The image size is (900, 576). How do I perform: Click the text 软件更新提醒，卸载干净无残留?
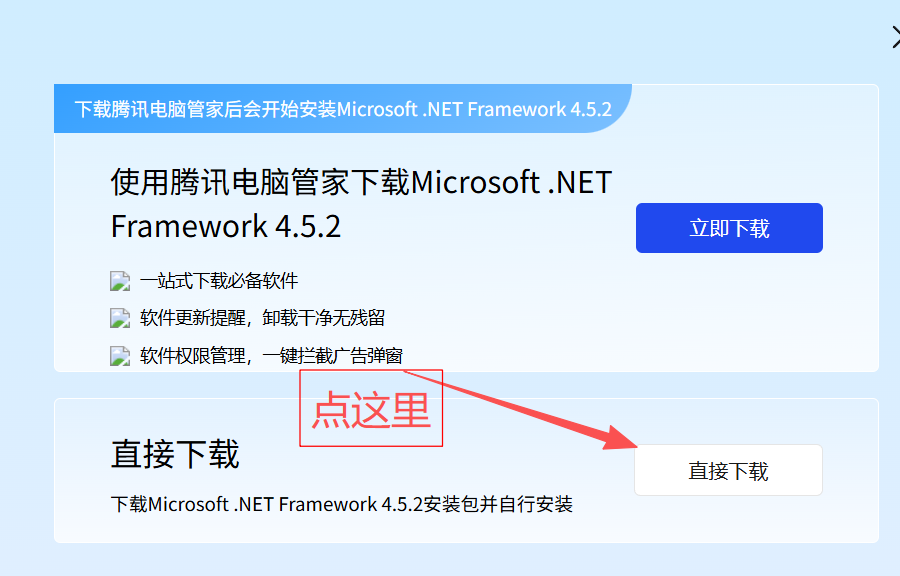[x=262, y=318]
